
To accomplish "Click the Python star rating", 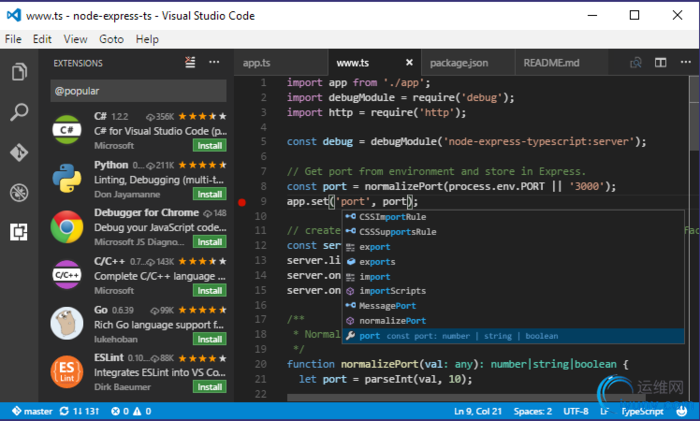I will pyautogui.click(x=202, y=165).
